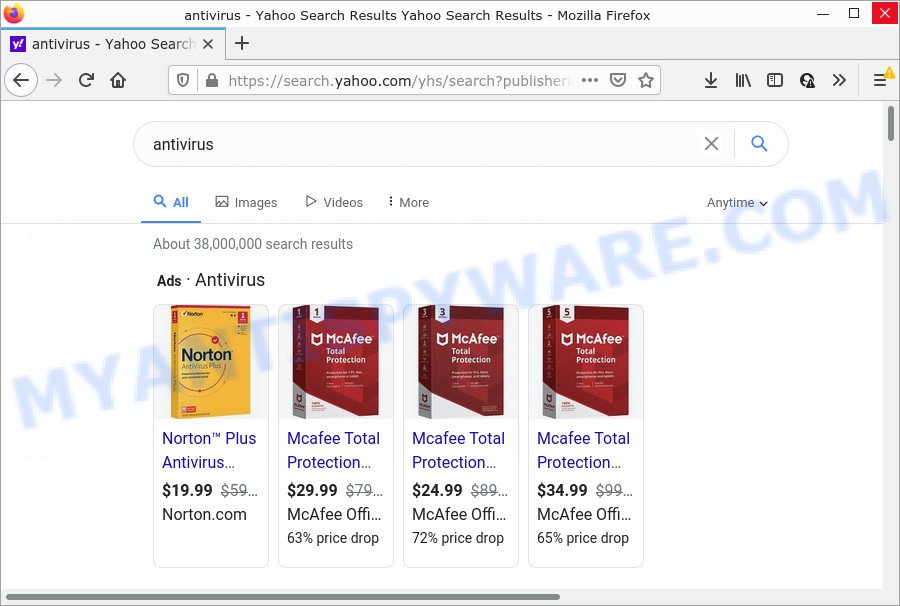The image size is (900, 606).
Task: Show more toolbar tools overflow
Action: point(839,80)
